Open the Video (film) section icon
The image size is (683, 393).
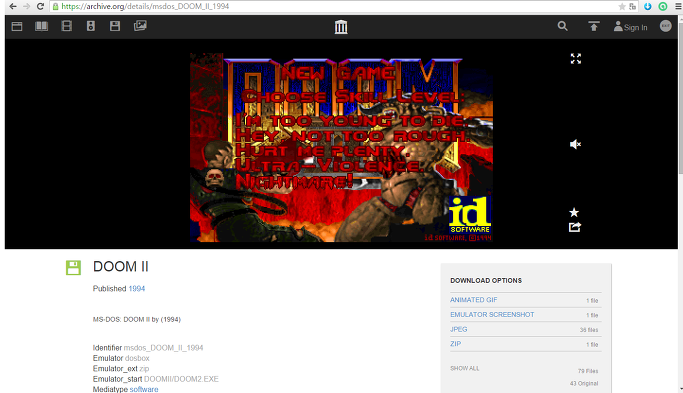pyautogui.click(x=67, y=26)
